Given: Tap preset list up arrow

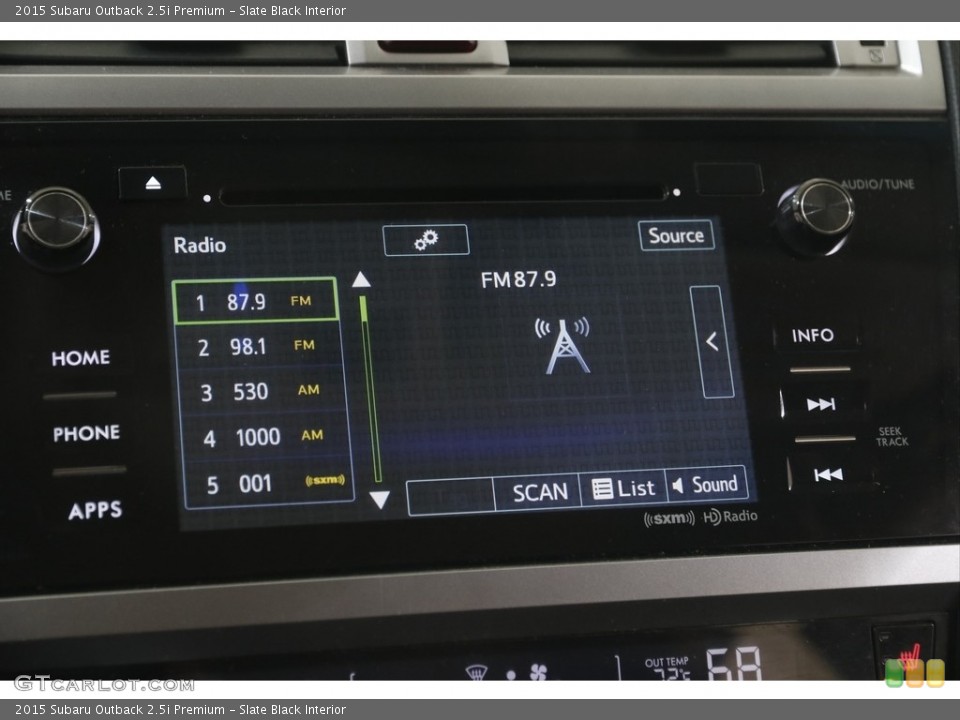Looking at the screenshot, I should [361, 280].
